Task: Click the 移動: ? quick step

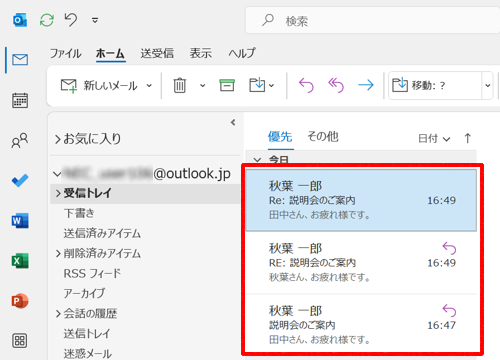Action: point(435,85)
